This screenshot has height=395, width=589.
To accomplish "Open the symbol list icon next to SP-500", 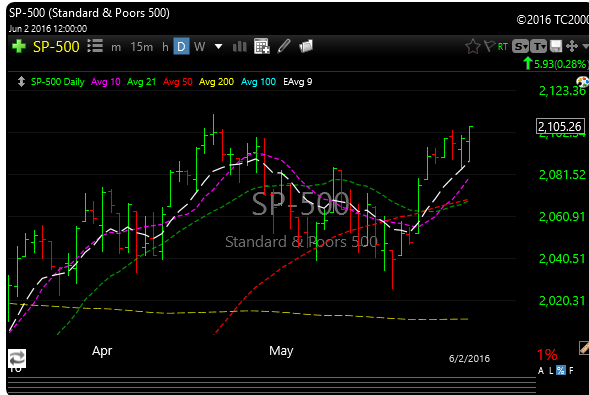I will [95, 46].
